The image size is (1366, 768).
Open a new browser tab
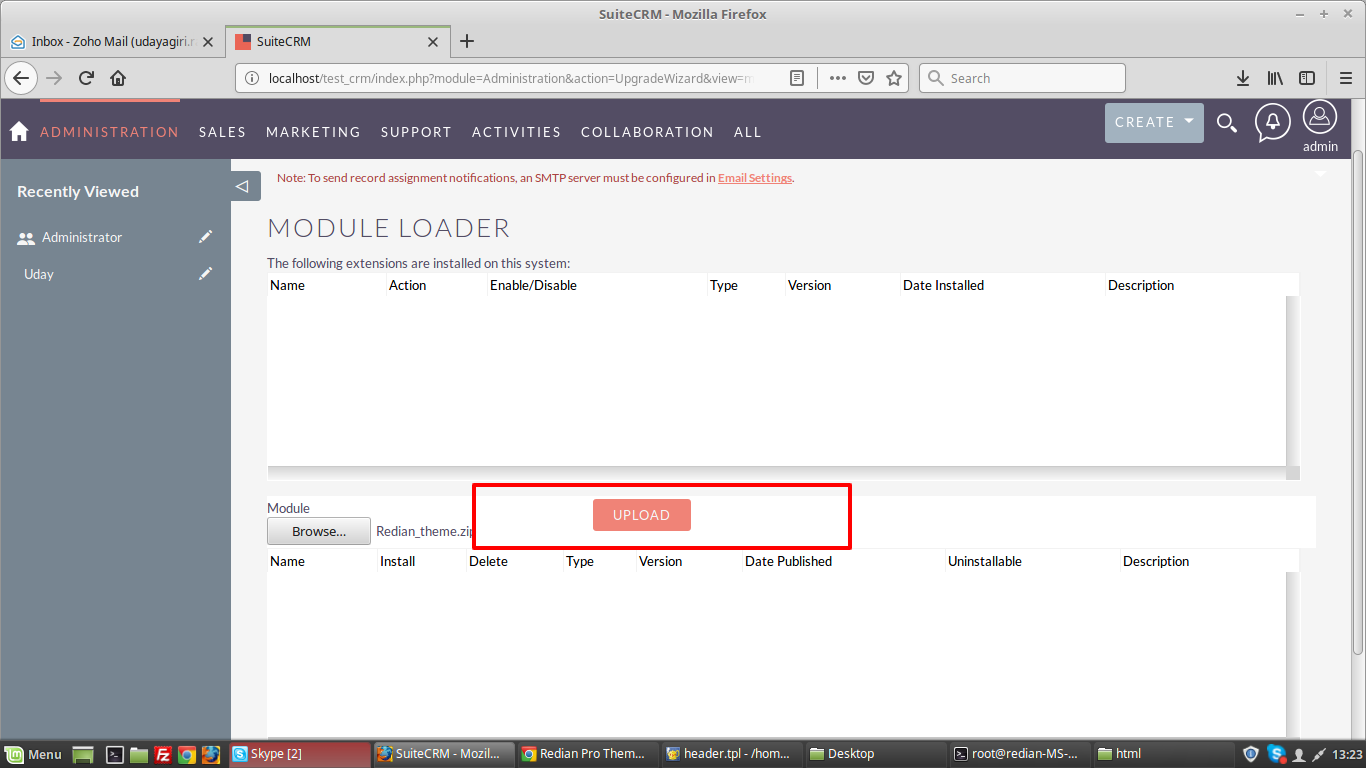[x=467, y=41]
